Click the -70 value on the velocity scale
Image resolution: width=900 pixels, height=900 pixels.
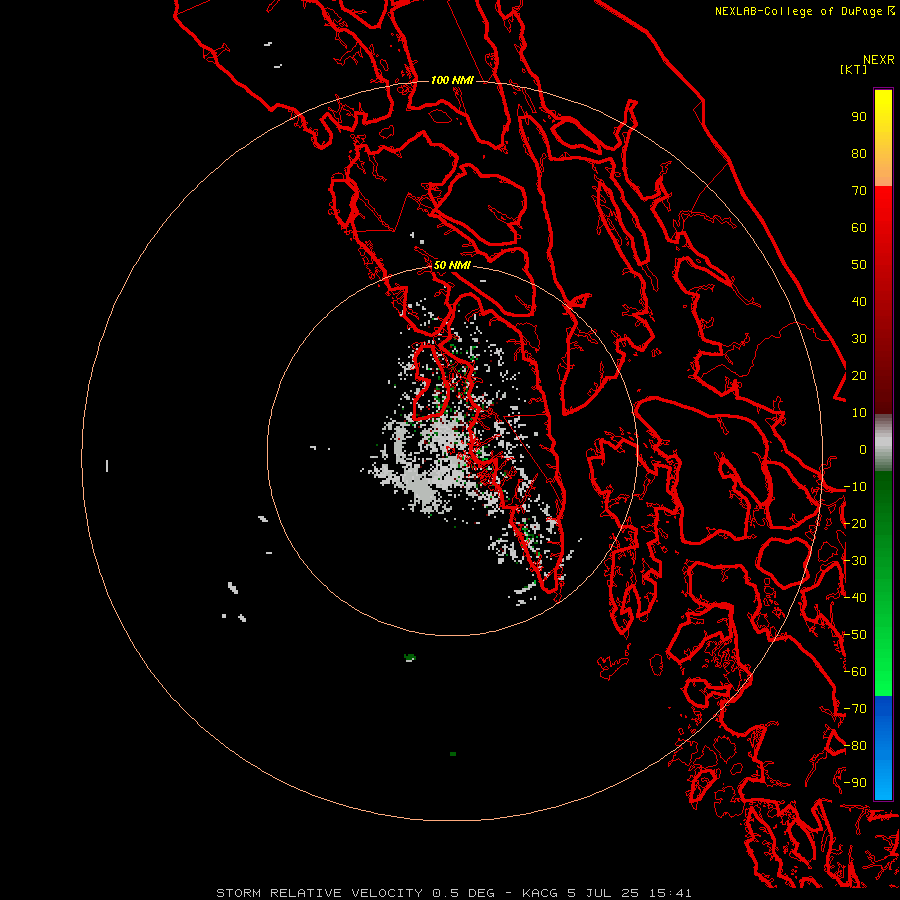[x=855, y=709]
